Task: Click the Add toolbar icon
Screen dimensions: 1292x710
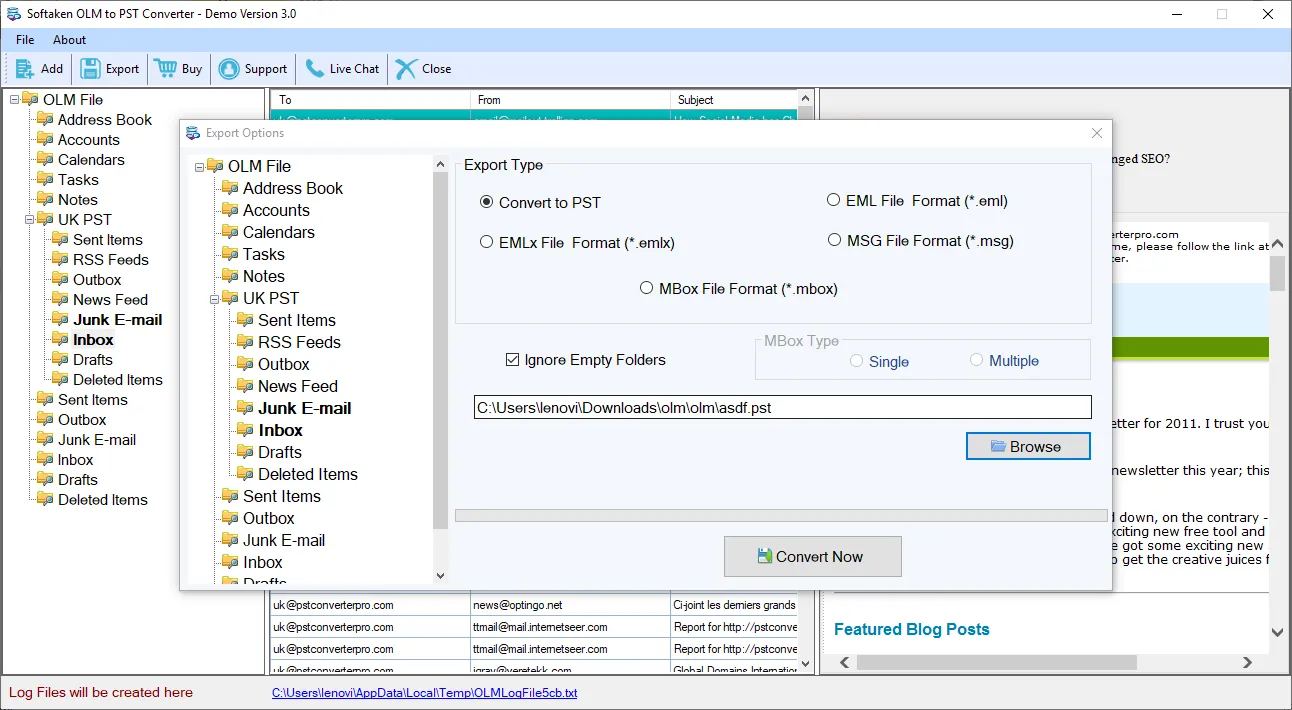Action: 25,69
